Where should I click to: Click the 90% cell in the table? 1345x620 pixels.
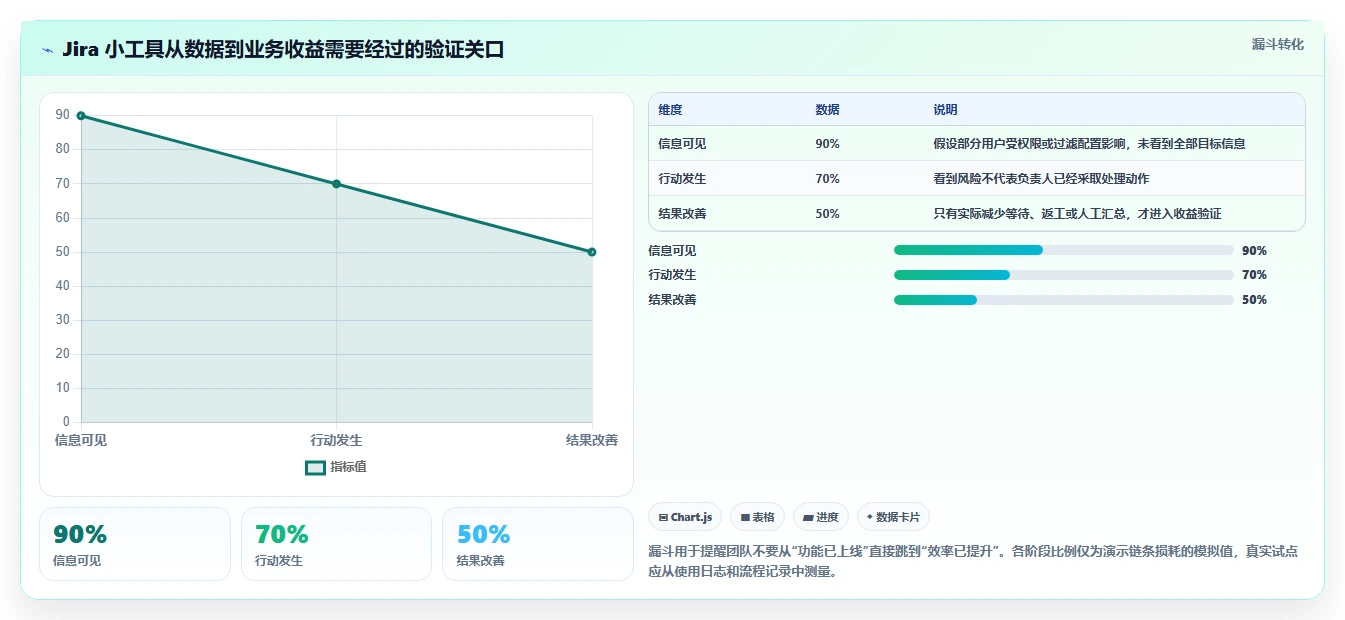[x=827, y=144]
